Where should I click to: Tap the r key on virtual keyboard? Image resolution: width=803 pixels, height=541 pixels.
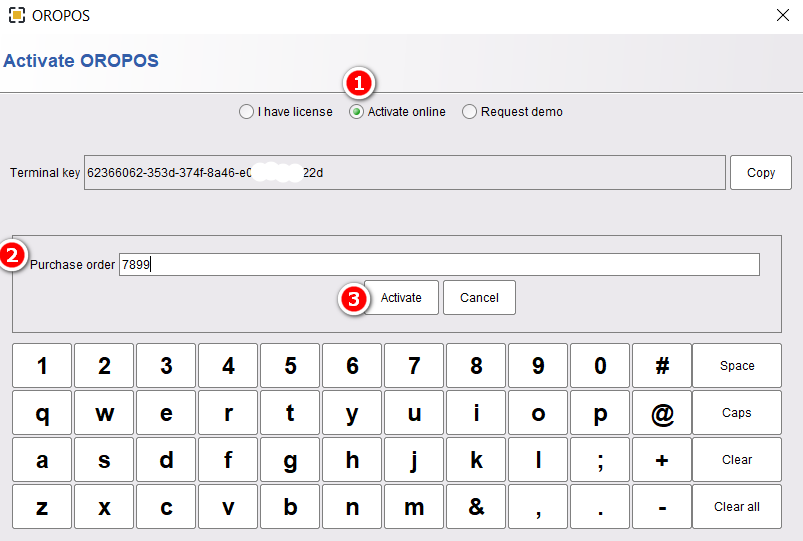(x=228, y=413)
